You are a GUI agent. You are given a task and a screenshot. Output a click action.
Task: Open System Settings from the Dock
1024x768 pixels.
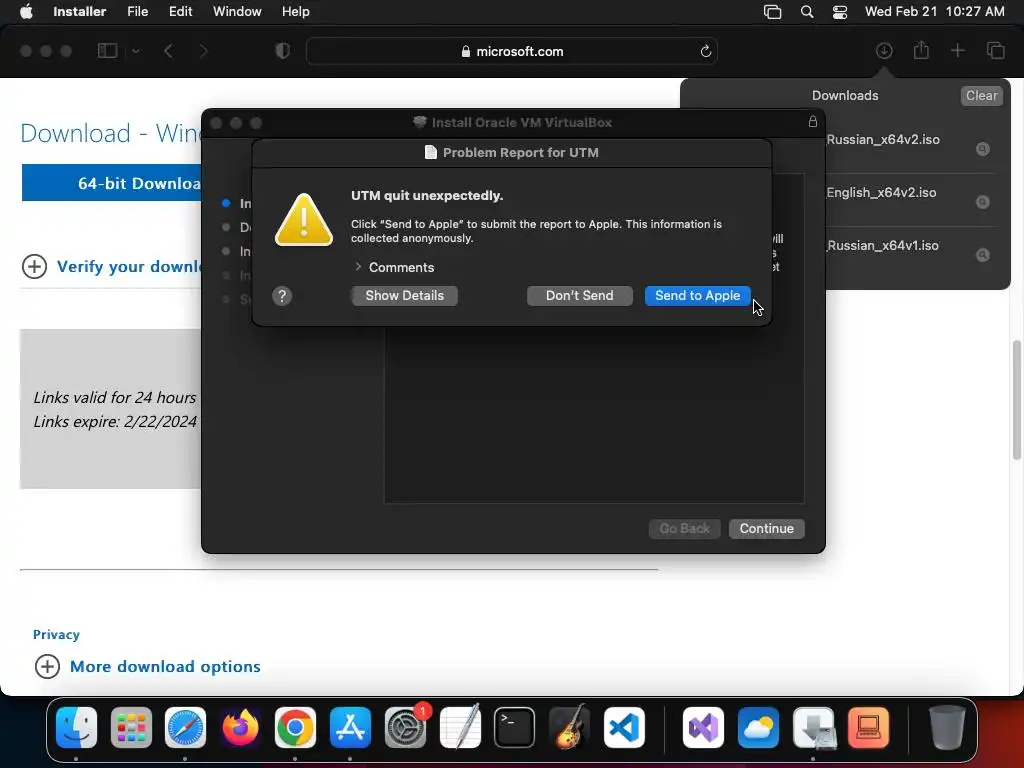(405, 727)
